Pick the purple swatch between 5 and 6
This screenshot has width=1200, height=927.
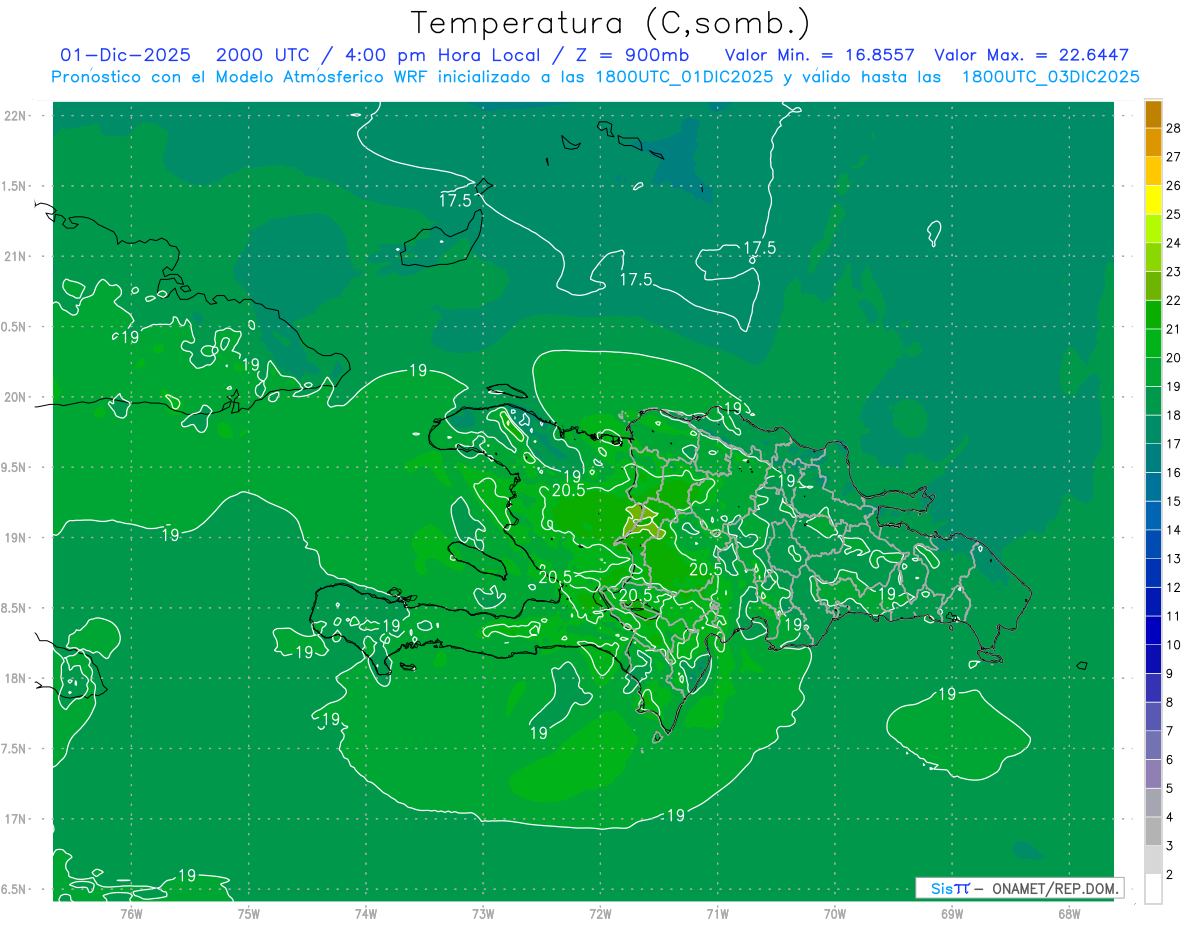(x=1153, y=774)
